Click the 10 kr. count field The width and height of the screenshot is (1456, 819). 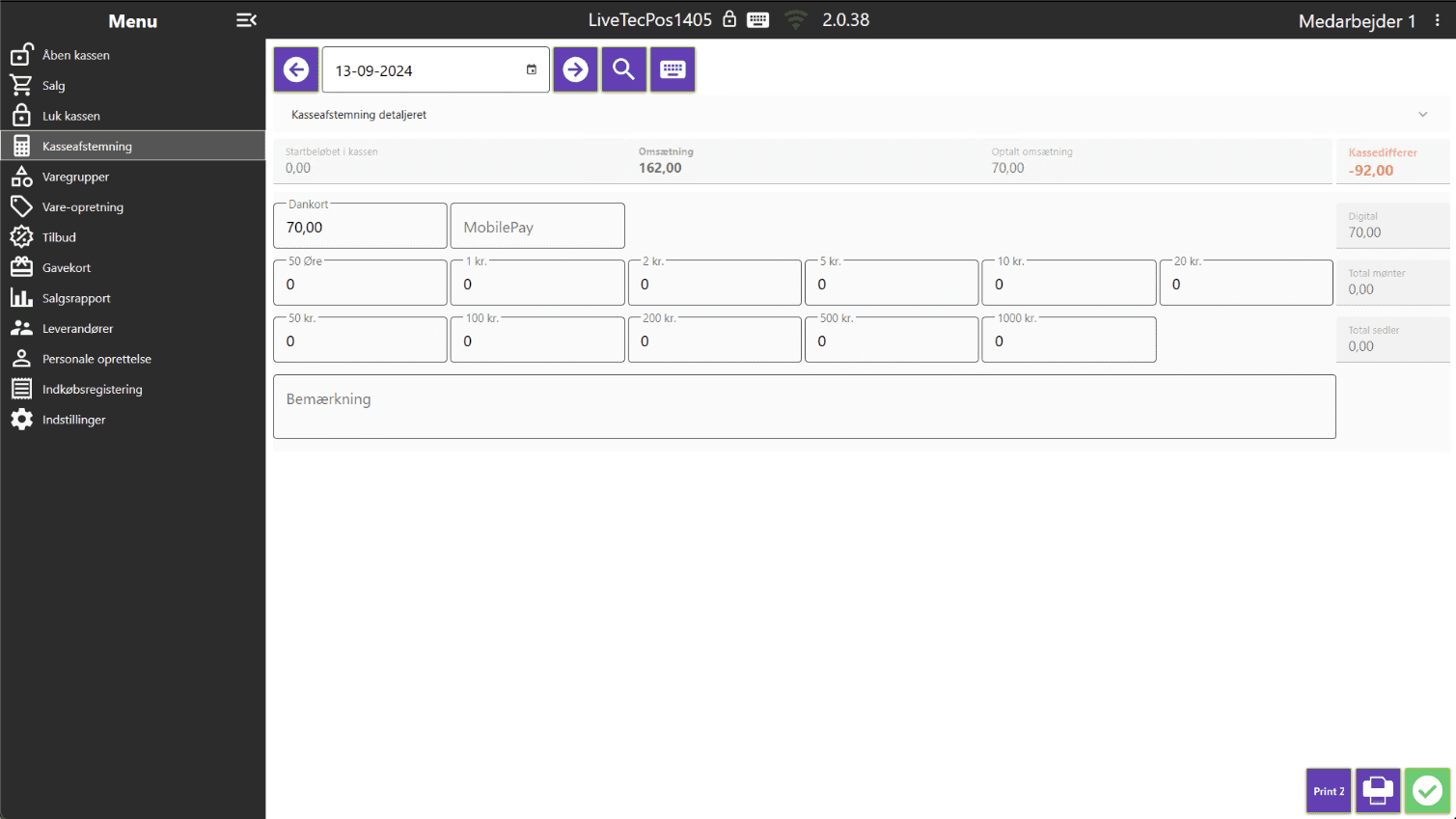(x=1069, y=283)
